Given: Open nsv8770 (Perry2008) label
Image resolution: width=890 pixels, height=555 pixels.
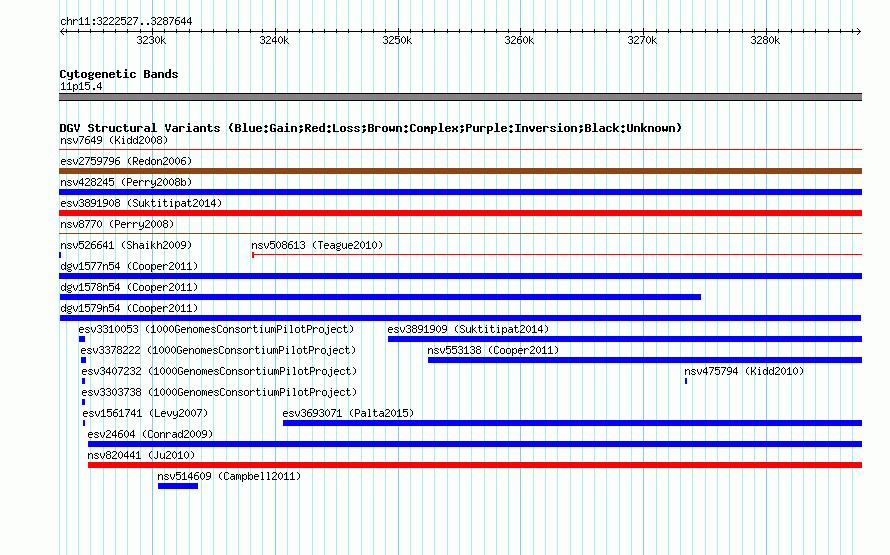Looking at the screenshot, I should point(117,224).
